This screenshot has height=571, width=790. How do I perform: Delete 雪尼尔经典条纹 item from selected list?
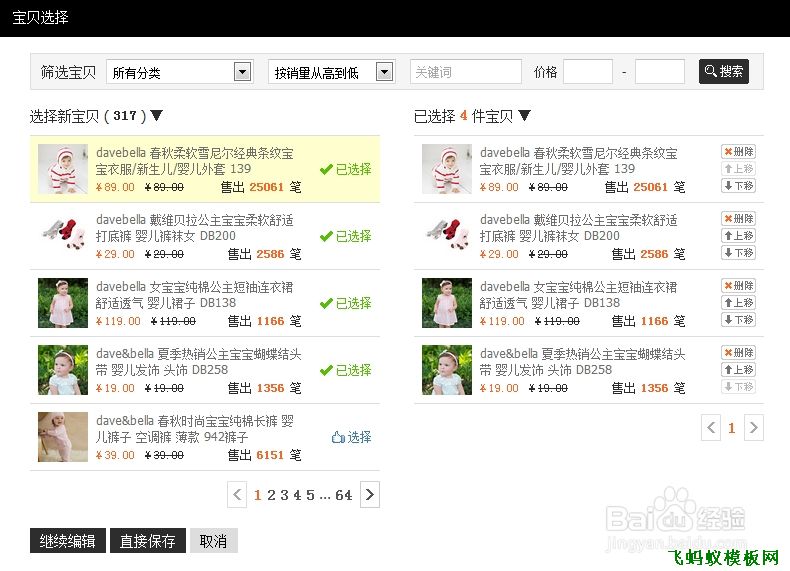pos(738,152)
